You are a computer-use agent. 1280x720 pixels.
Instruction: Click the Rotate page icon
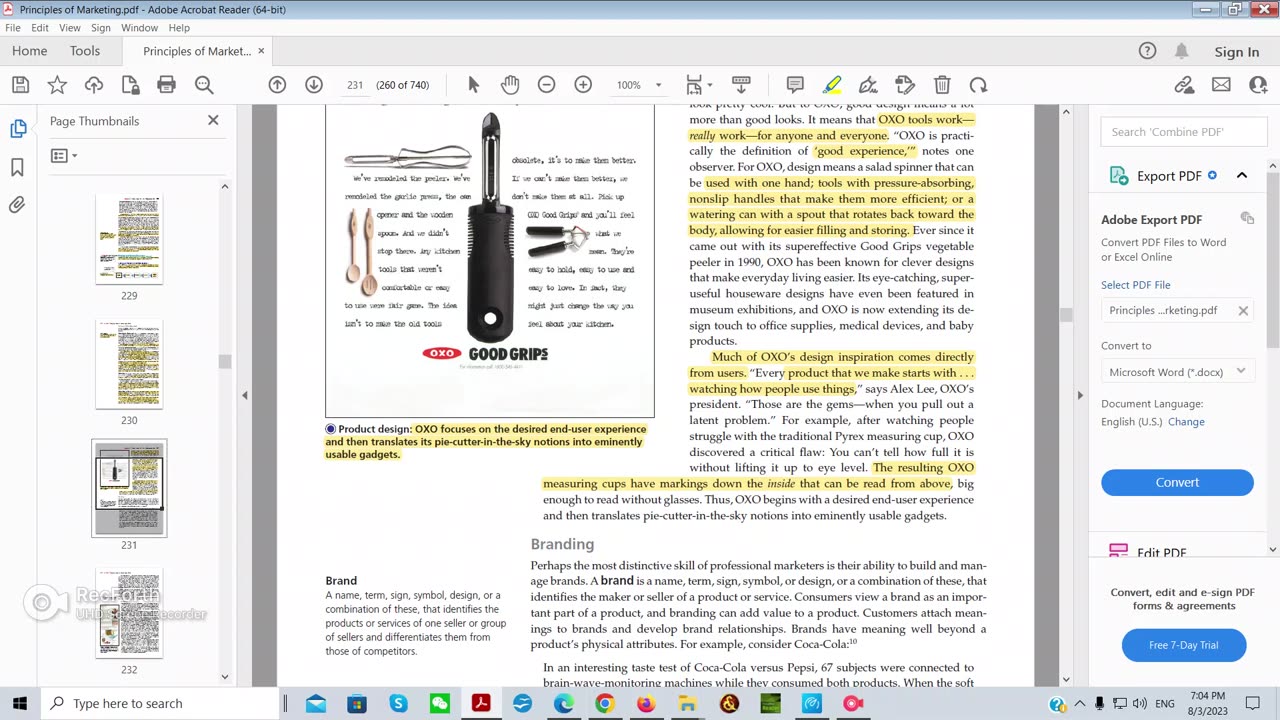pyautogui.click(x=978, y=85)
